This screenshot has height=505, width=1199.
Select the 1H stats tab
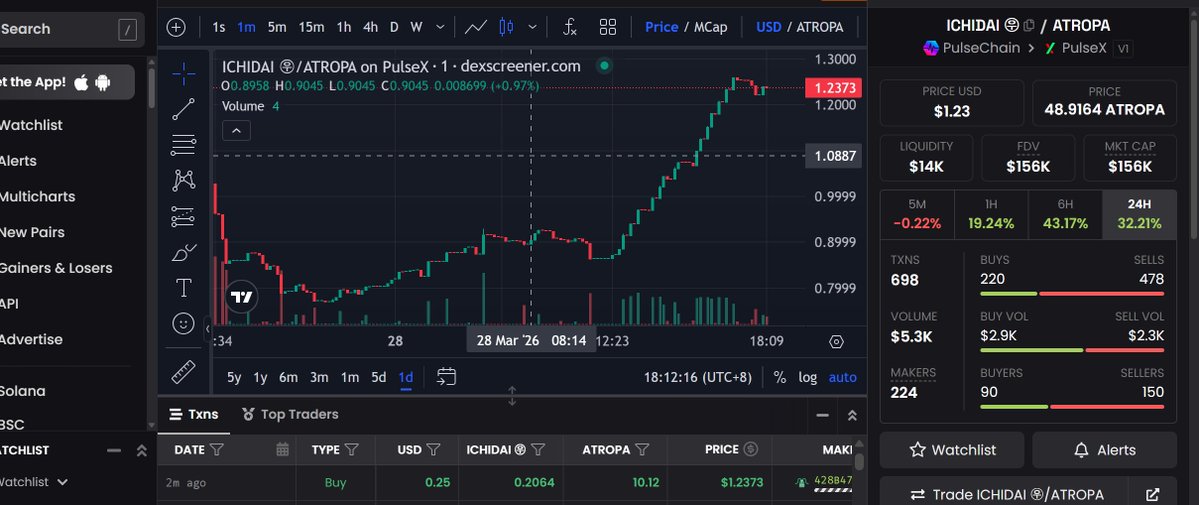[991, 214]
